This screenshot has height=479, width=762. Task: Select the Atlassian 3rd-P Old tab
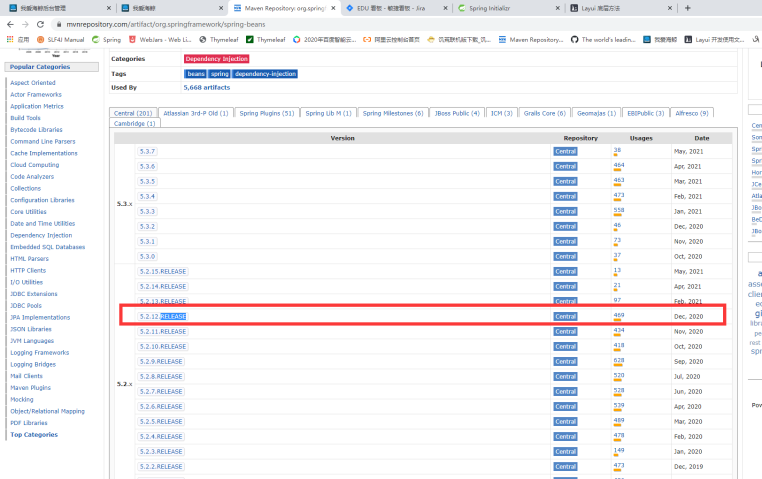[196, 113]
